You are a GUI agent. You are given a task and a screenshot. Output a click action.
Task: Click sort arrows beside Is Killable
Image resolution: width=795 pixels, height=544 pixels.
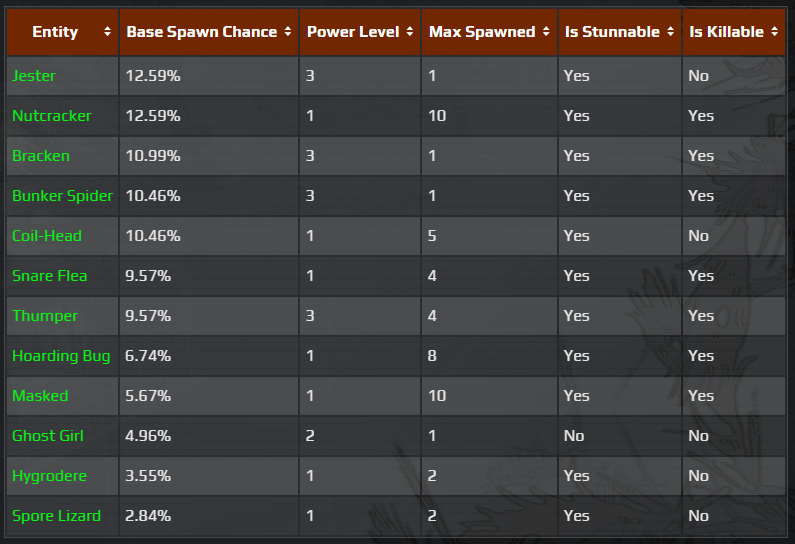(x=775, y=32)
